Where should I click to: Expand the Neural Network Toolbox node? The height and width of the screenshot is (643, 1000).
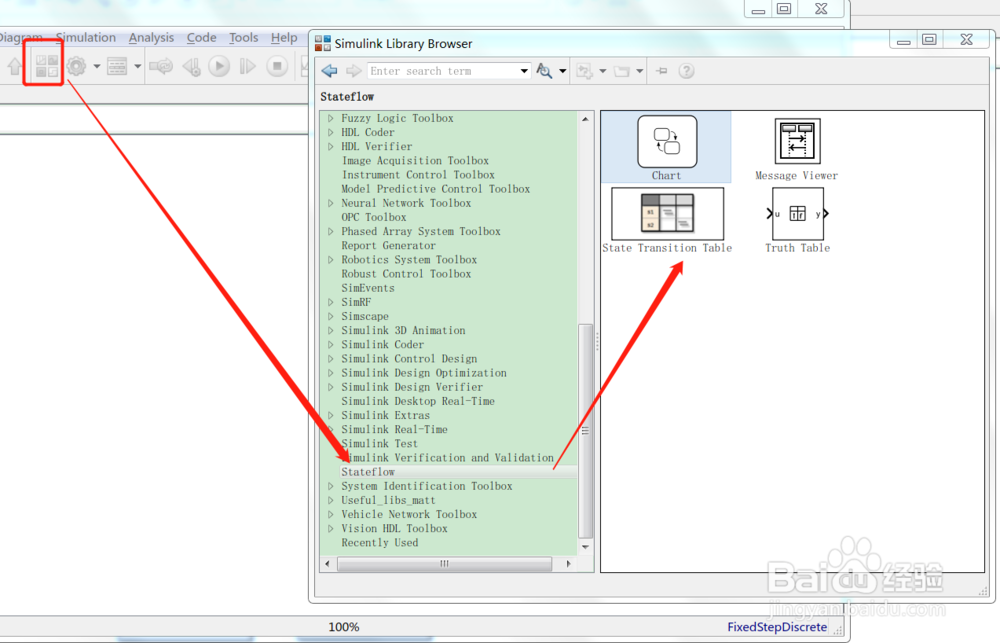(330, 203)
